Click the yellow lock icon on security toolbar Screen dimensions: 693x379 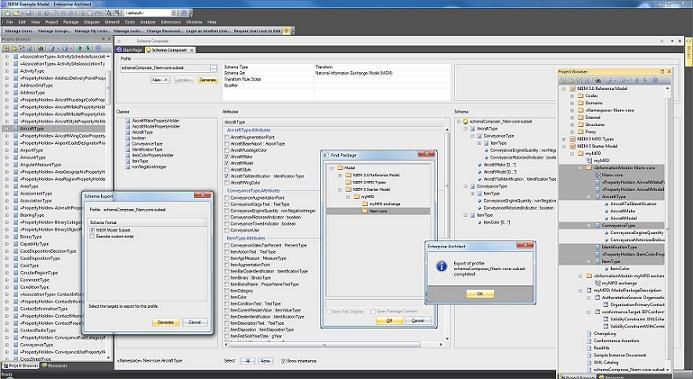pos(286,31)
